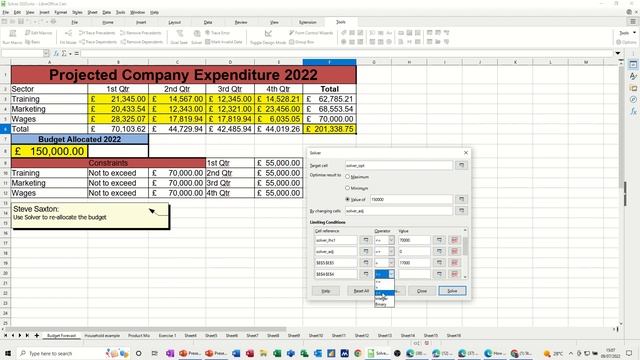Click Remove Dependents in the ribbon
Image resolution: width=640 pixels, height=360 pixels.
click(x=142, y=42)
